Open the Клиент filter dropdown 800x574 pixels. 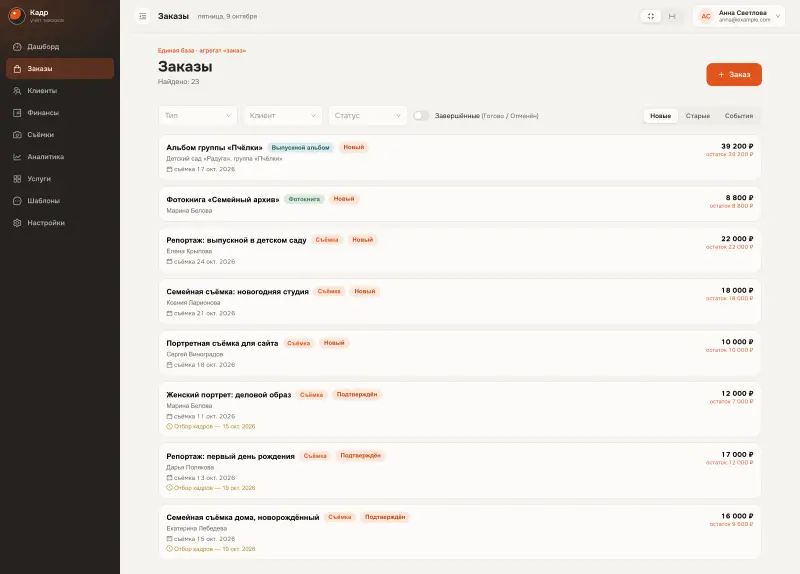tap(283, 116)
